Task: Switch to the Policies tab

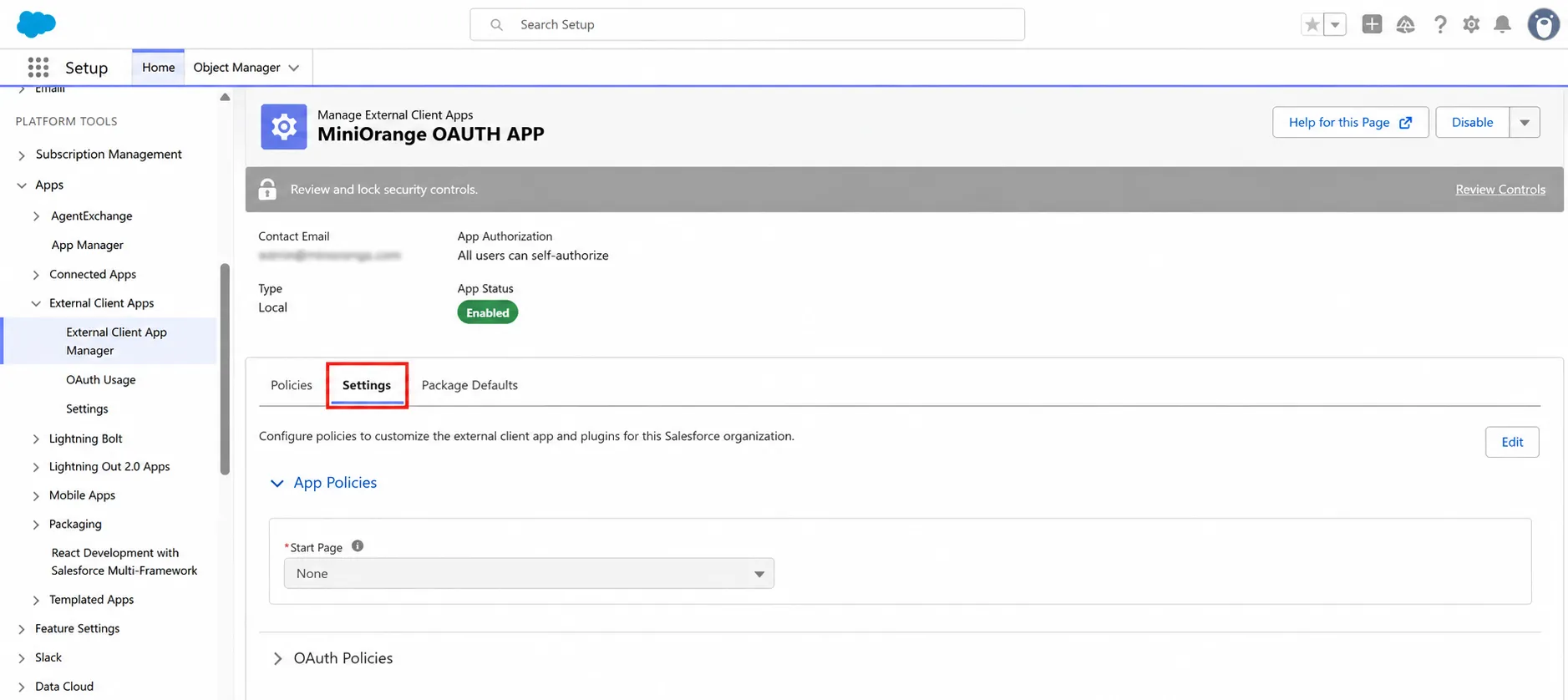Action: tap(292, 385)
